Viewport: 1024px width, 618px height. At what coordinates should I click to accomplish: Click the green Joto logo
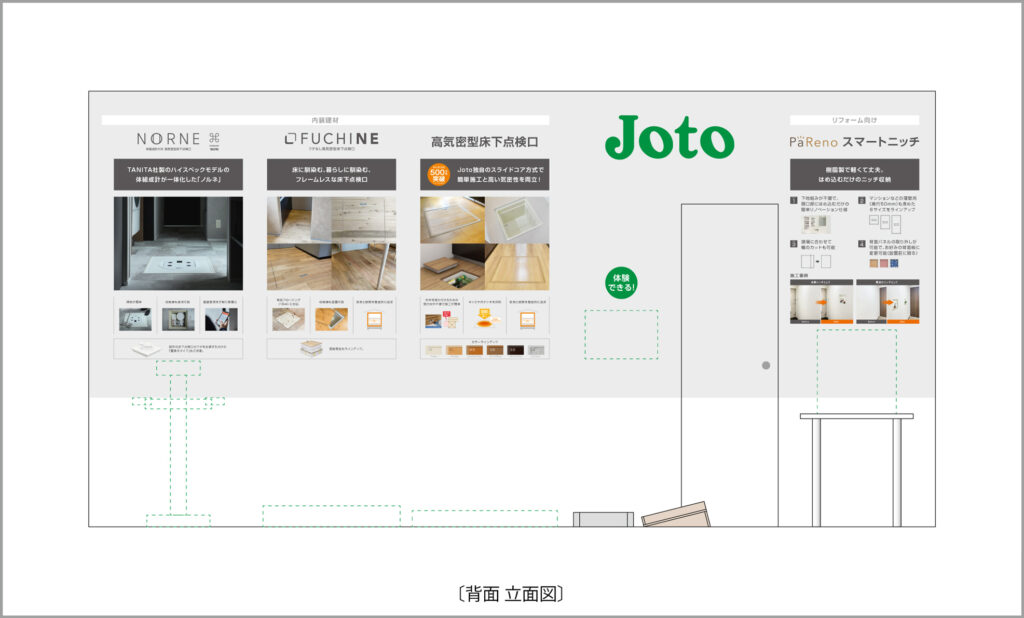[x=669, y=139]
